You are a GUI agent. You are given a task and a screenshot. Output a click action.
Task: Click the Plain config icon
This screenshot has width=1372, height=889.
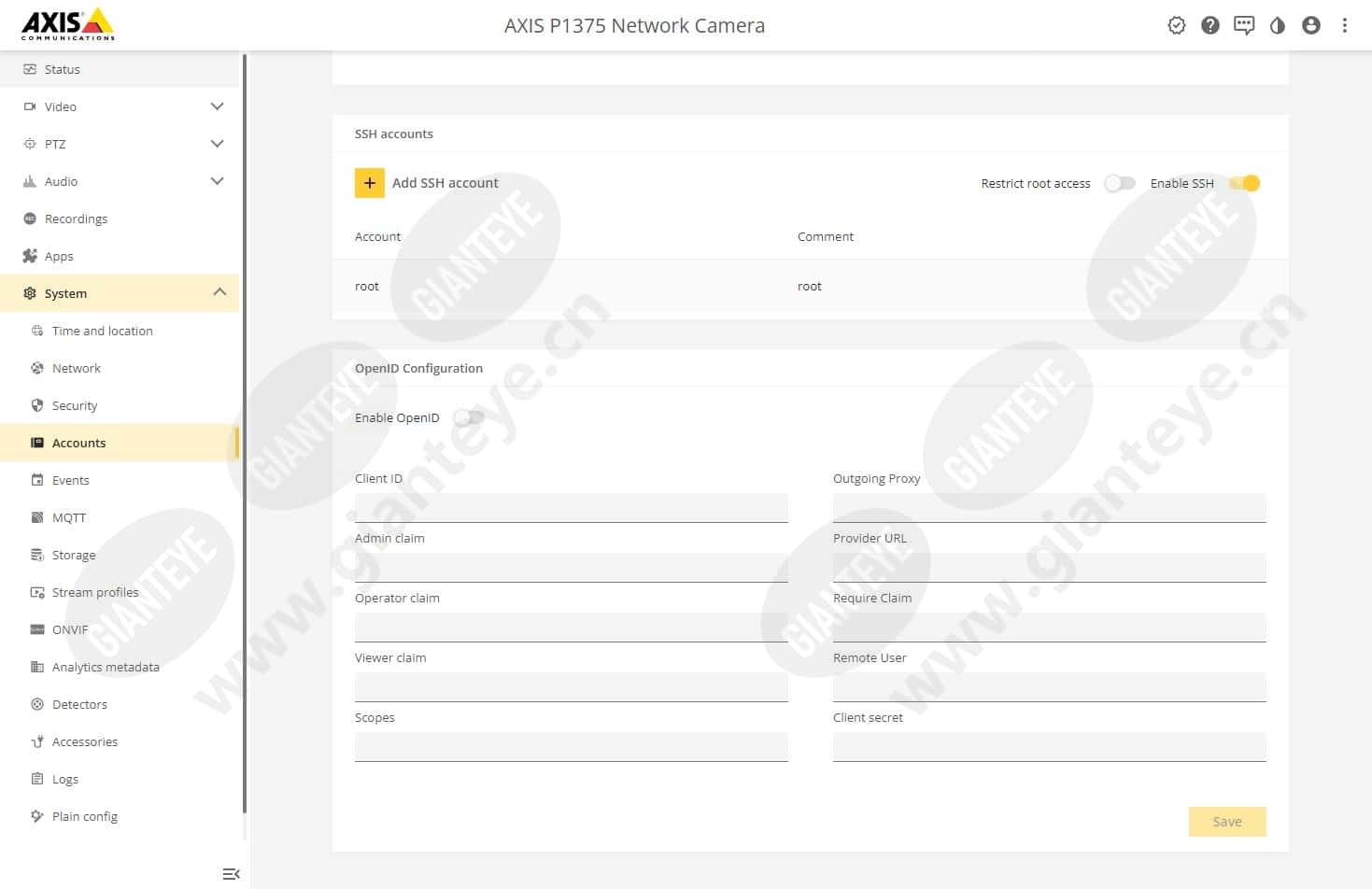[37, 816]
